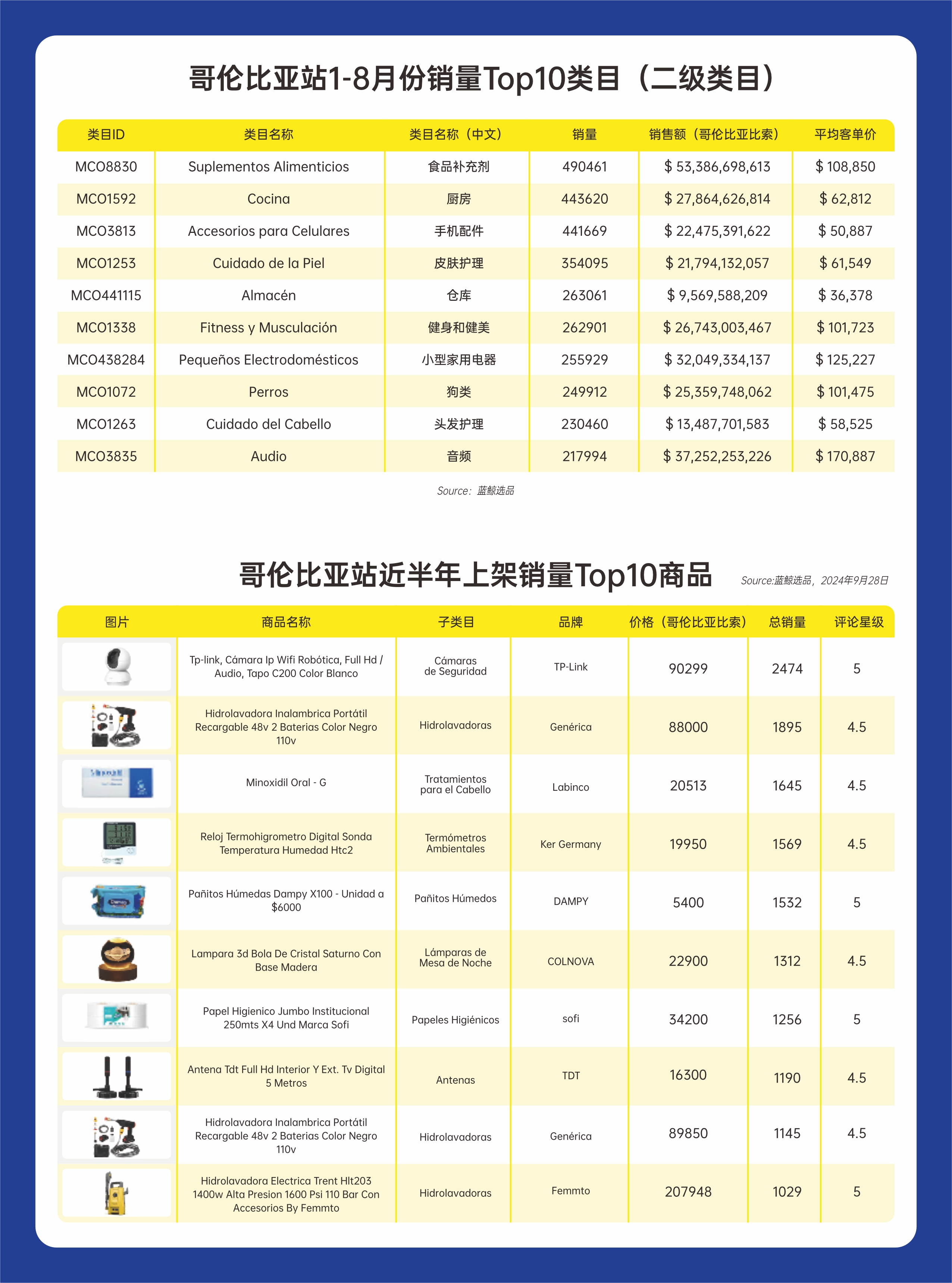Click the Lámparas de Mesa de Noche subcategory

(455, 957)
